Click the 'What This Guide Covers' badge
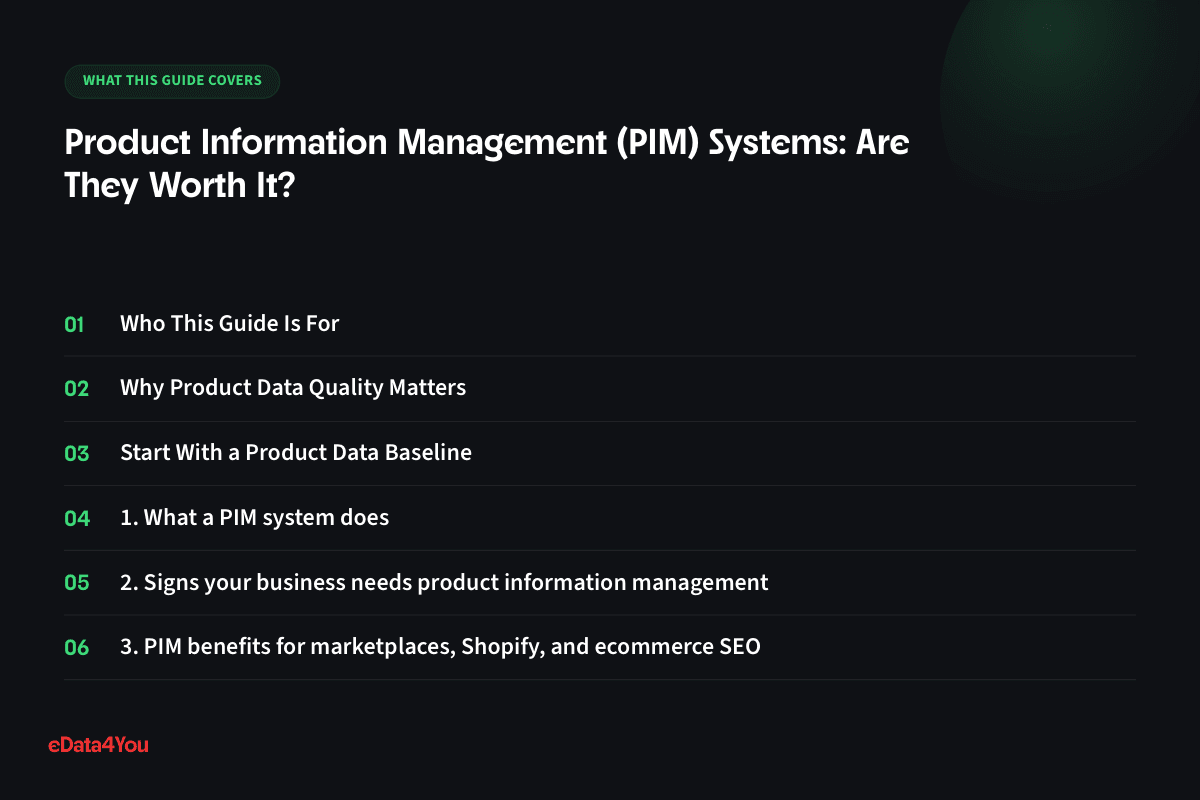 tap(172, 81)
